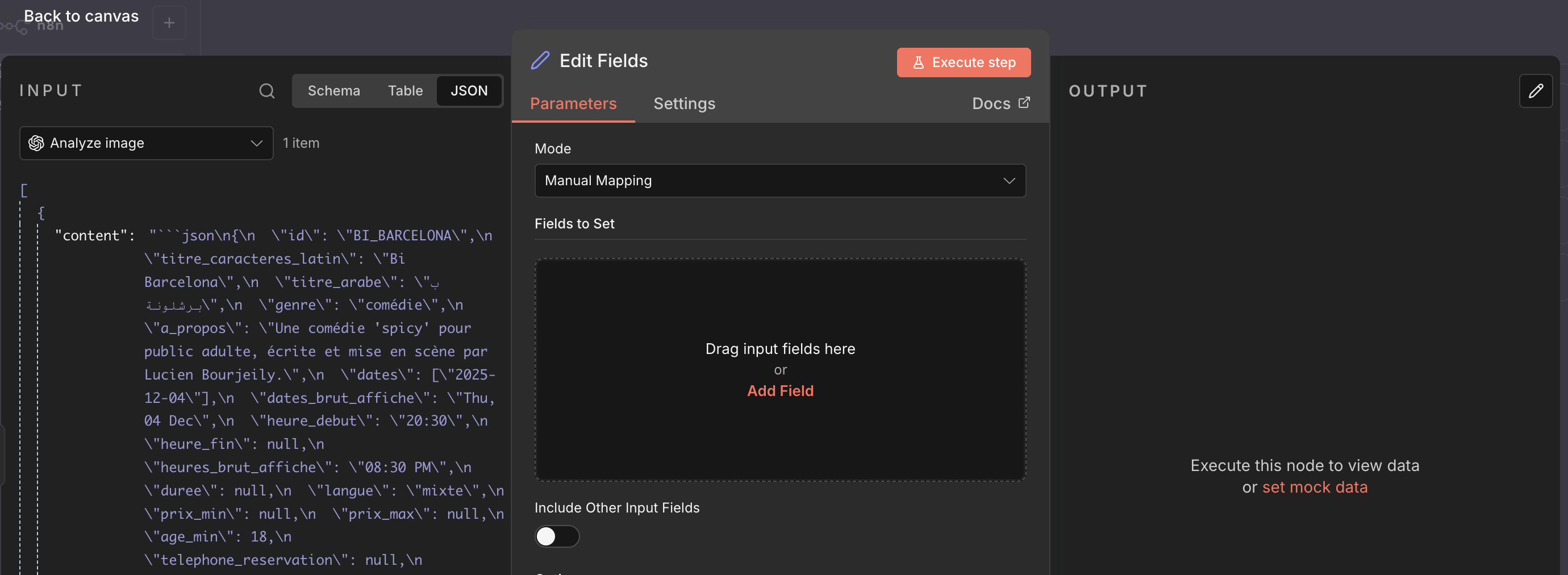This screenshot has width=1568, height=575.
Task: Click the set mock data link
Action: pyautogui.click(x=1314, y=488)
